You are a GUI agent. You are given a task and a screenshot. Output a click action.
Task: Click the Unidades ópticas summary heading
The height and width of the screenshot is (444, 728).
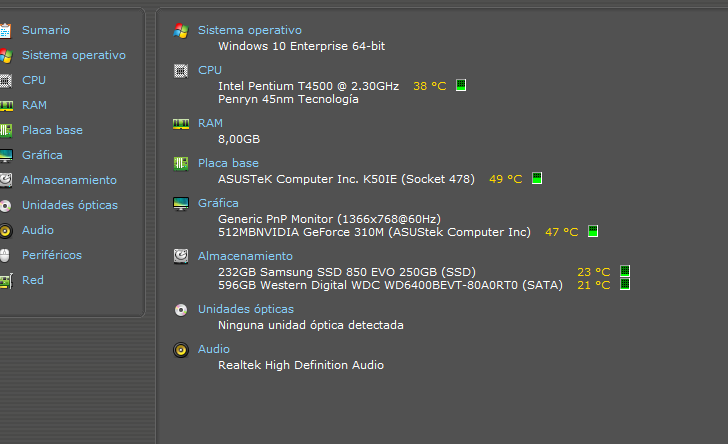[x=246, y=309]
